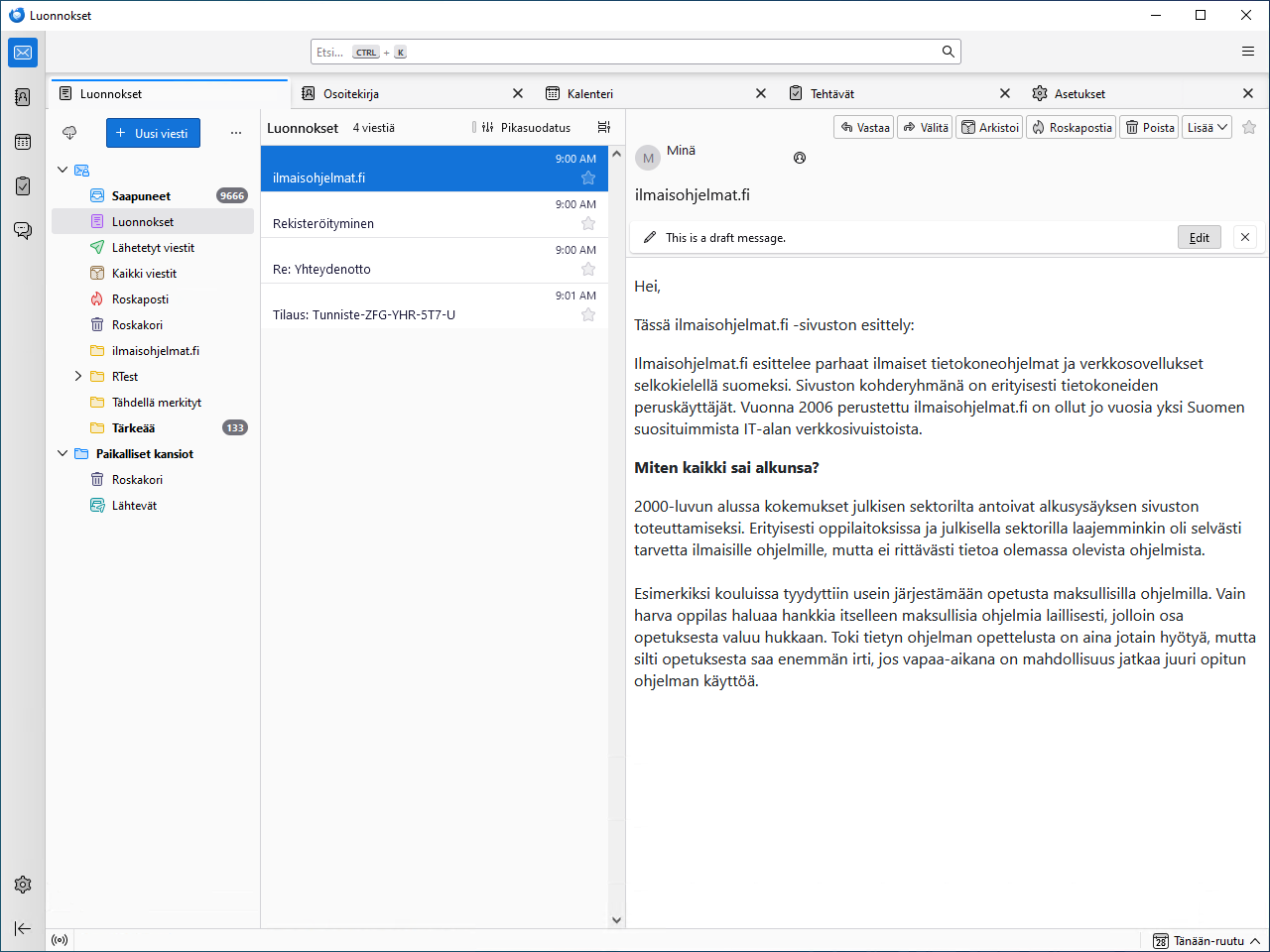Open the Chat space icon

[23, 231]
